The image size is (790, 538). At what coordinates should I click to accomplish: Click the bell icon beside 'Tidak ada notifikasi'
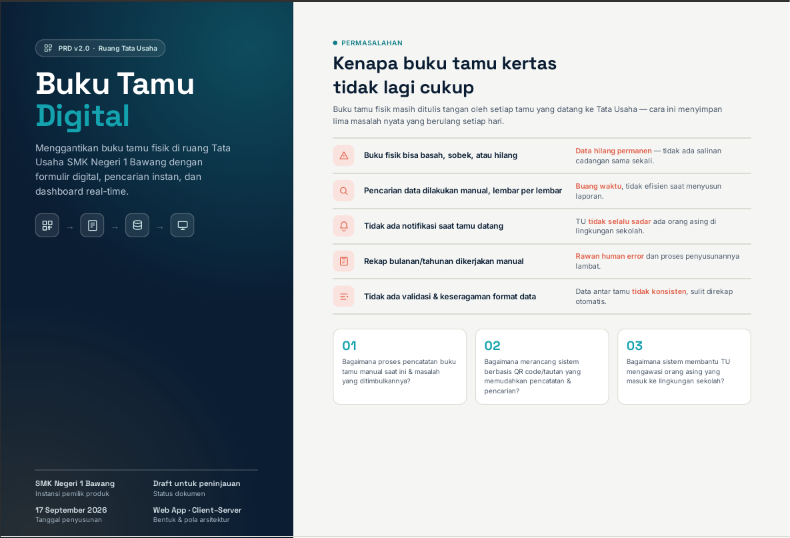pyautogui.click(x=344, y=226)
